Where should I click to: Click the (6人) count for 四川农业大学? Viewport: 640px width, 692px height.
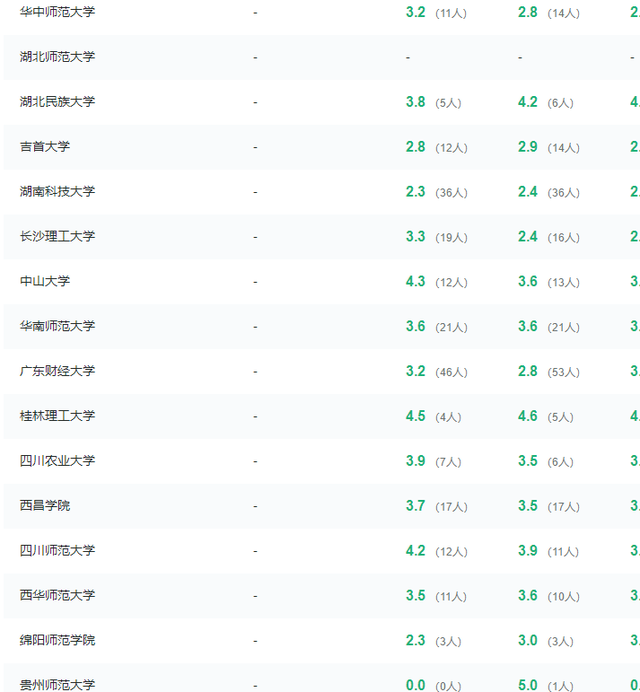click(x=561, y=462)
